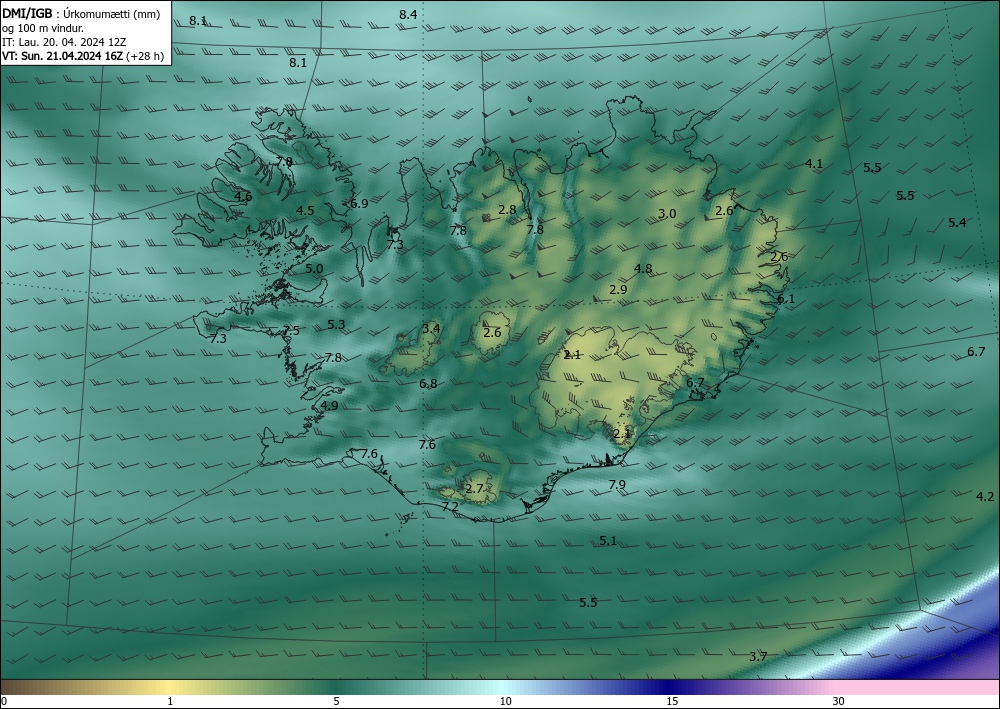Screen dimensions: 1000x709
Task: Click the 6.1 value on the east coast
Action: [x=786, y=298]
